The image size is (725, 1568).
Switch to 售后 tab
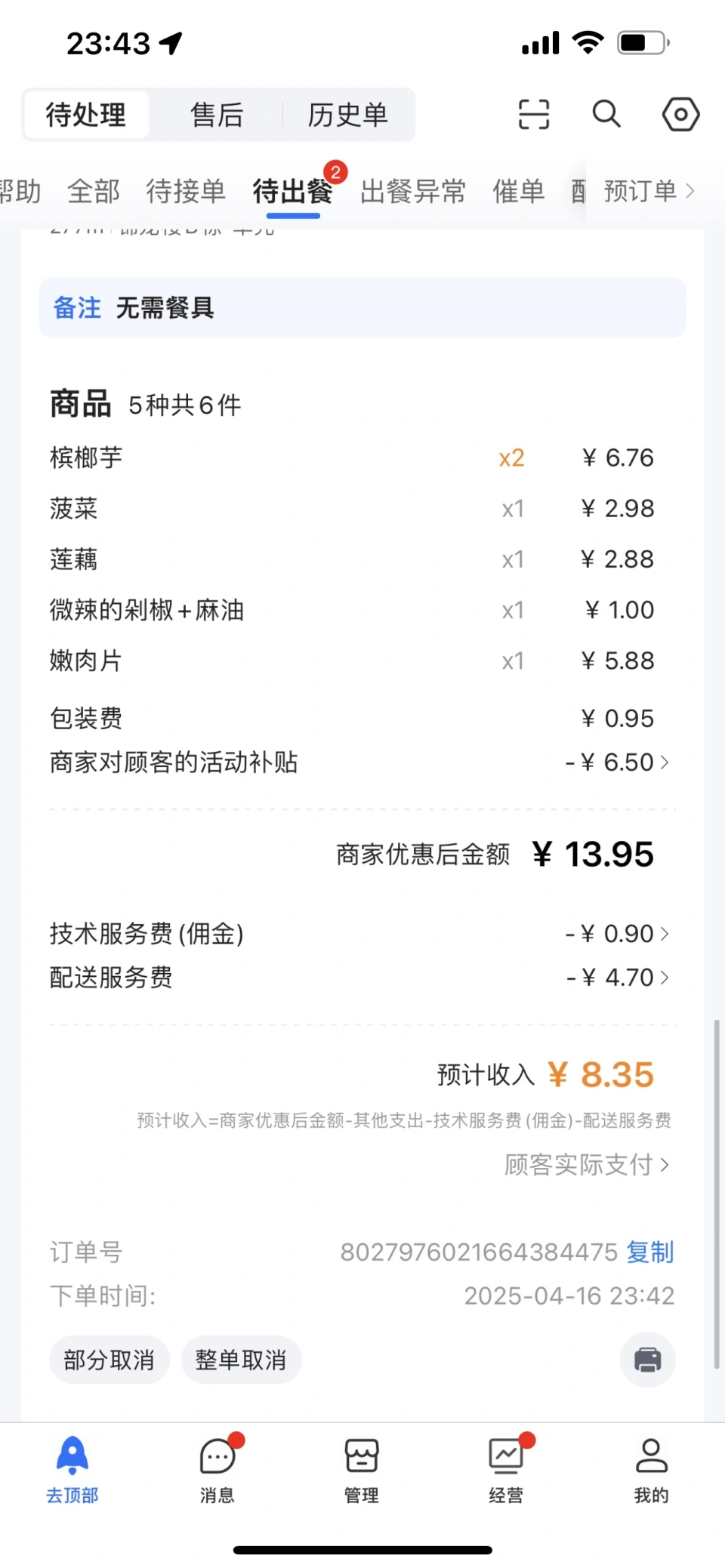[217, 115]
